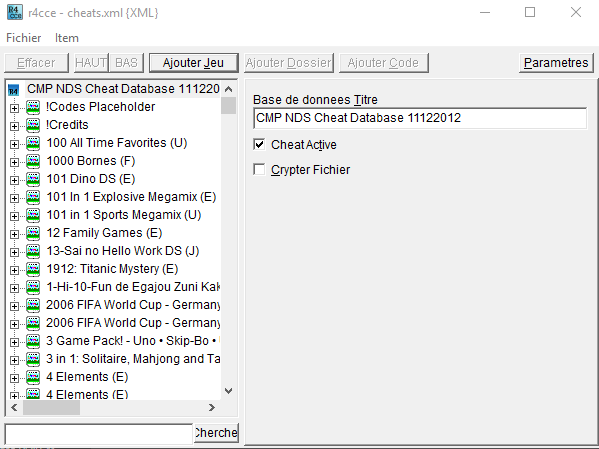
Task: Click the game icon next to 1000 Bornes (F)
Action: [x=33, y=161]
